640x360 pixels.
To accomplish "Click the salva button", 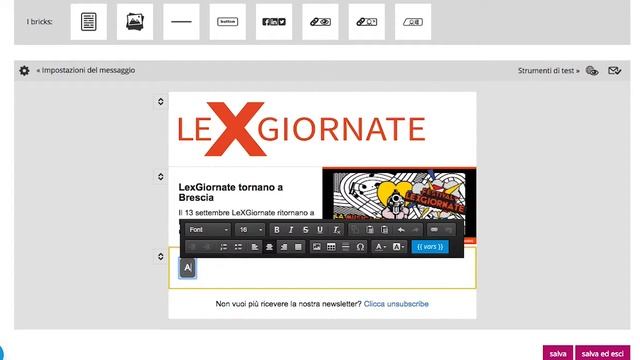I will tap(558, 353).
